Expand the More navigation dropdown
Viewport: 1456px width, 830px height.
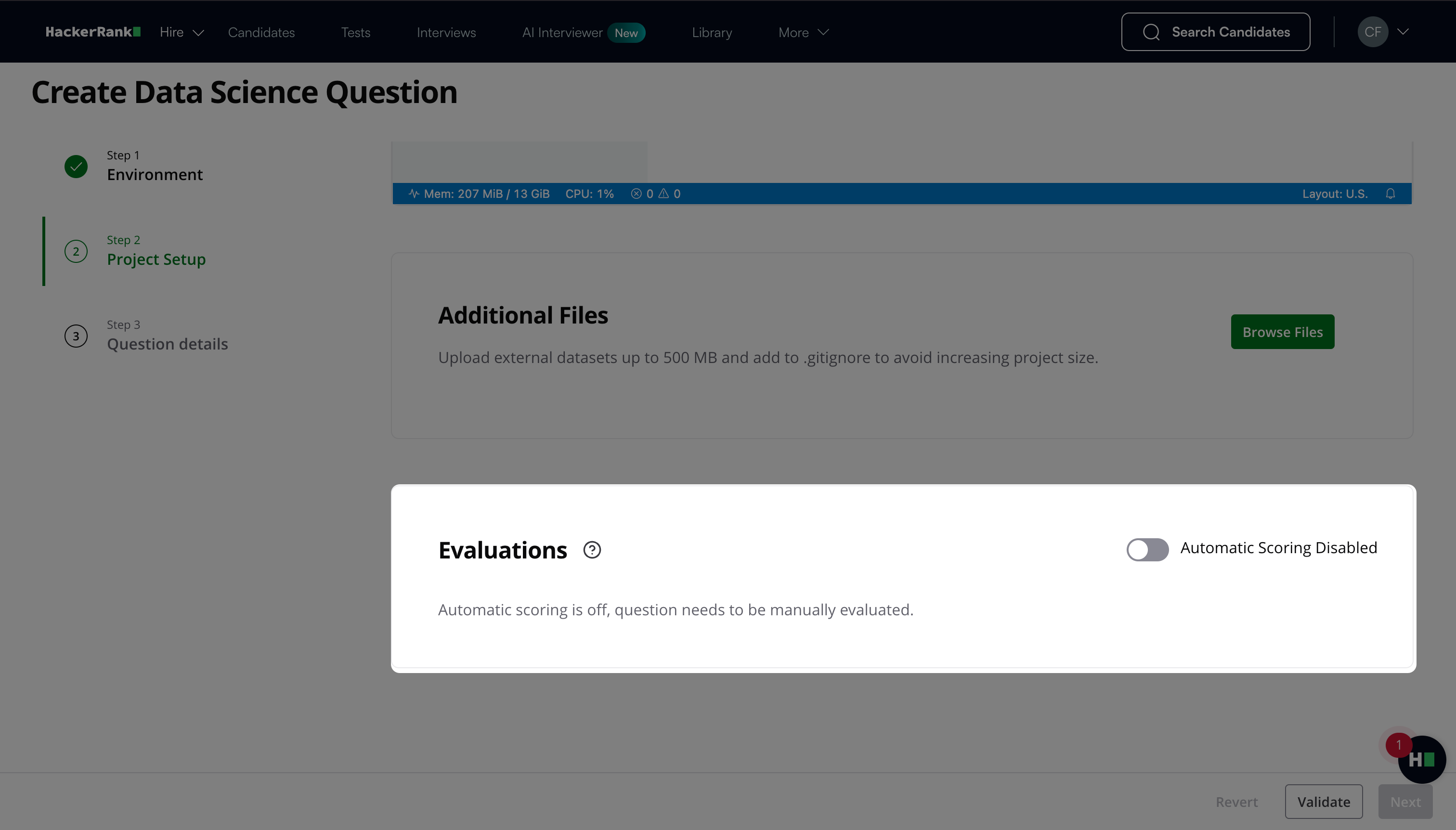803,32
